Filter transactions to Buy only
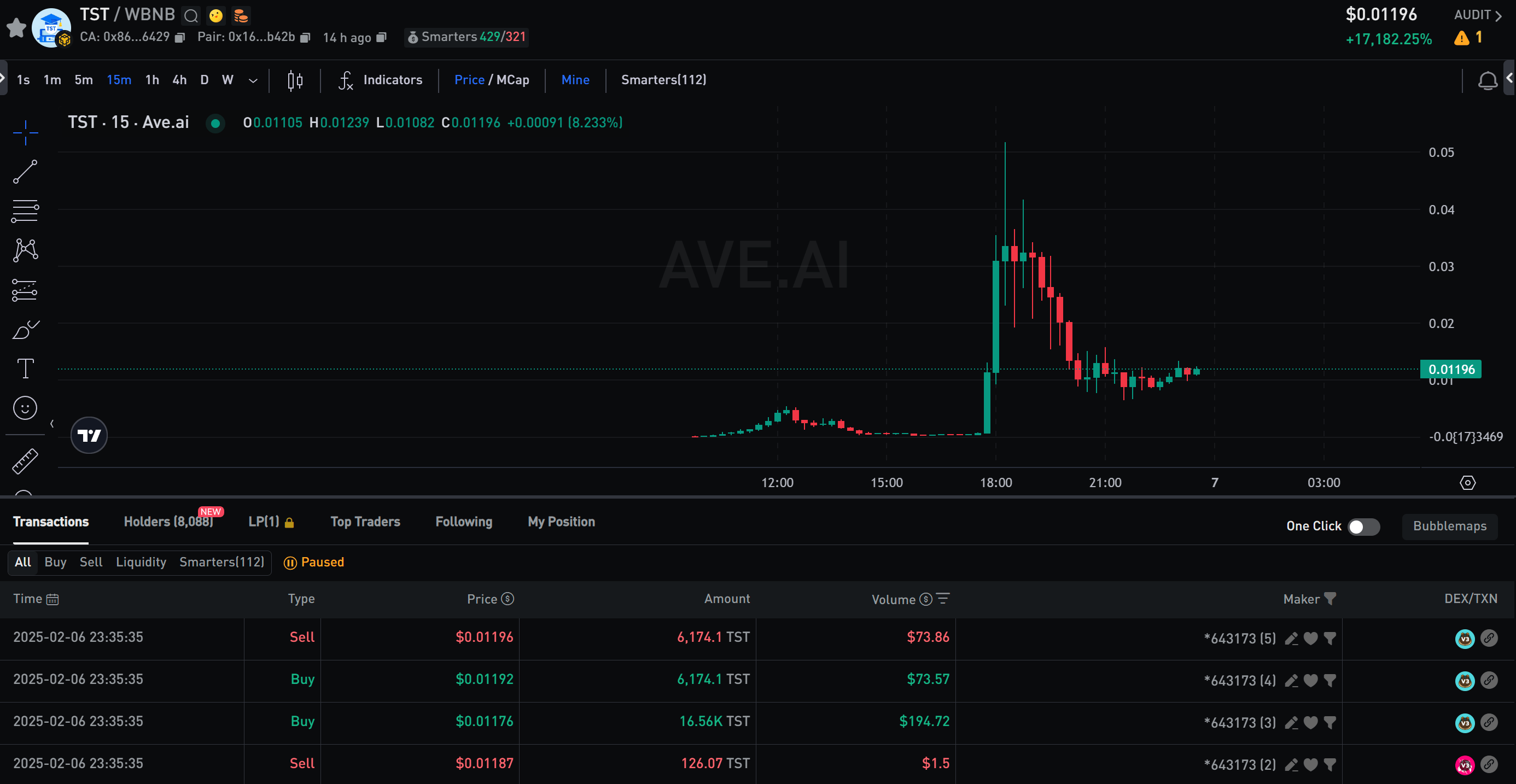This screenshot has width=1516, height=784. (x=55, y=562)
